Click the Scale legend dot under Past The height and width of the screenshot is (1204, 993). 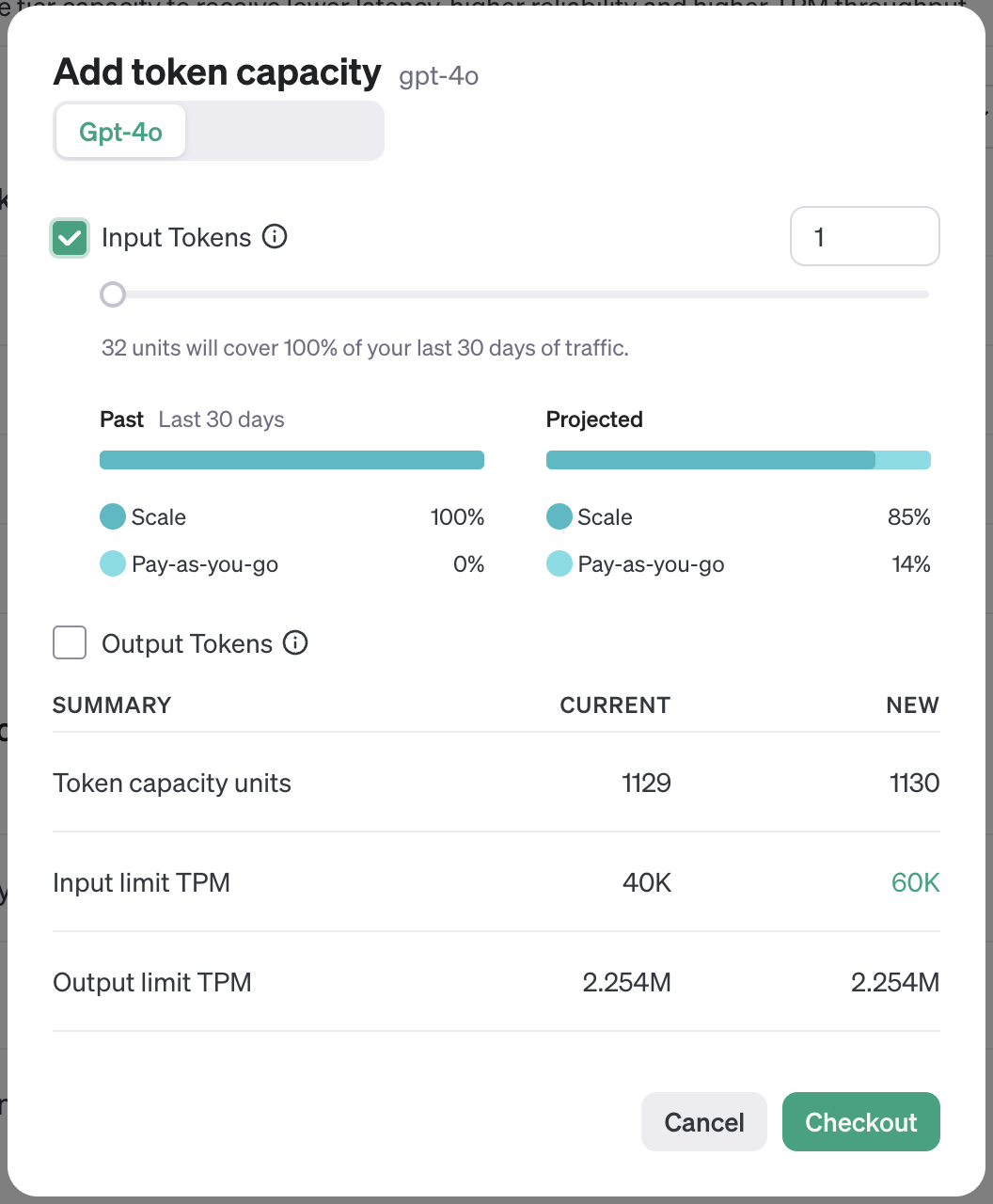tap(113, 516)
